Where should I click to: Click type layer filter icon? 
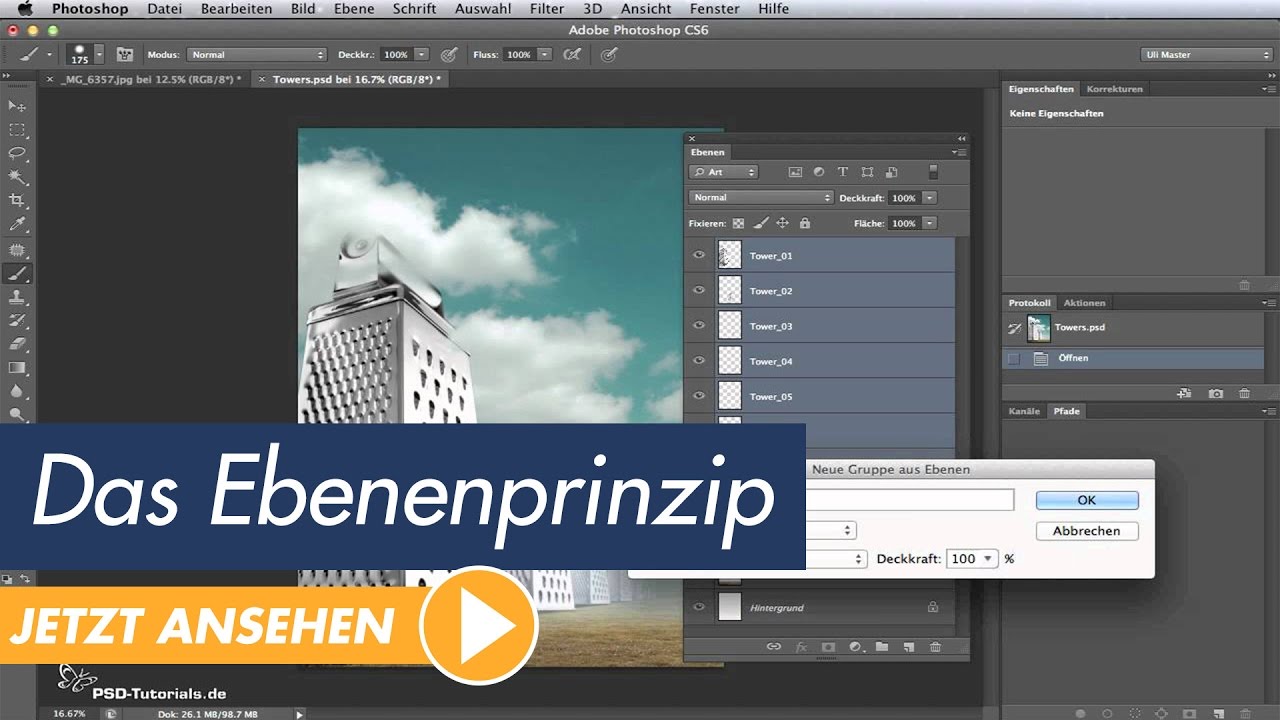point(842,172)
